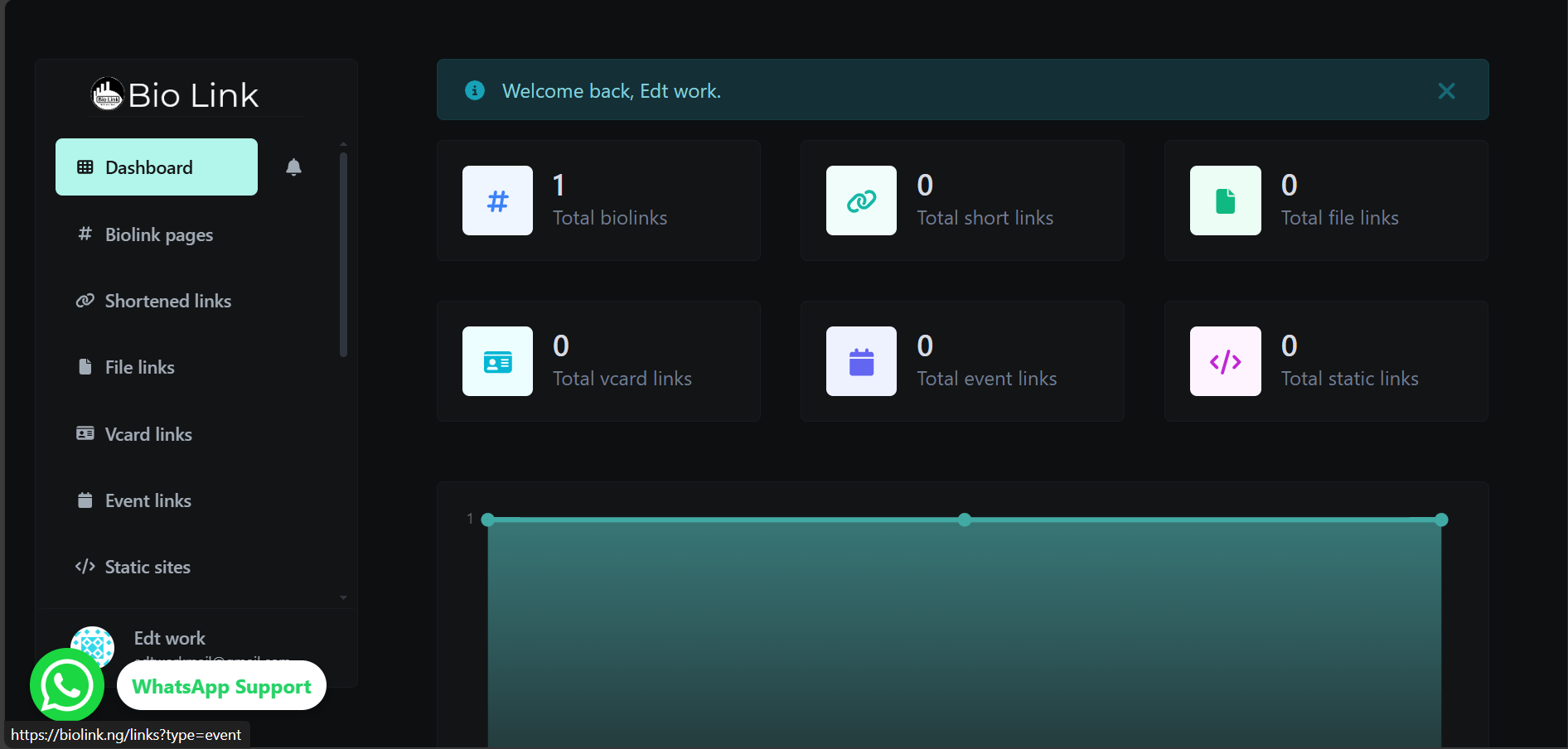Image resolution: width=1568 pixels, height=749 pixels.
Task: Click the vcard icon for Total vcard links
Action: pos(497,361)
